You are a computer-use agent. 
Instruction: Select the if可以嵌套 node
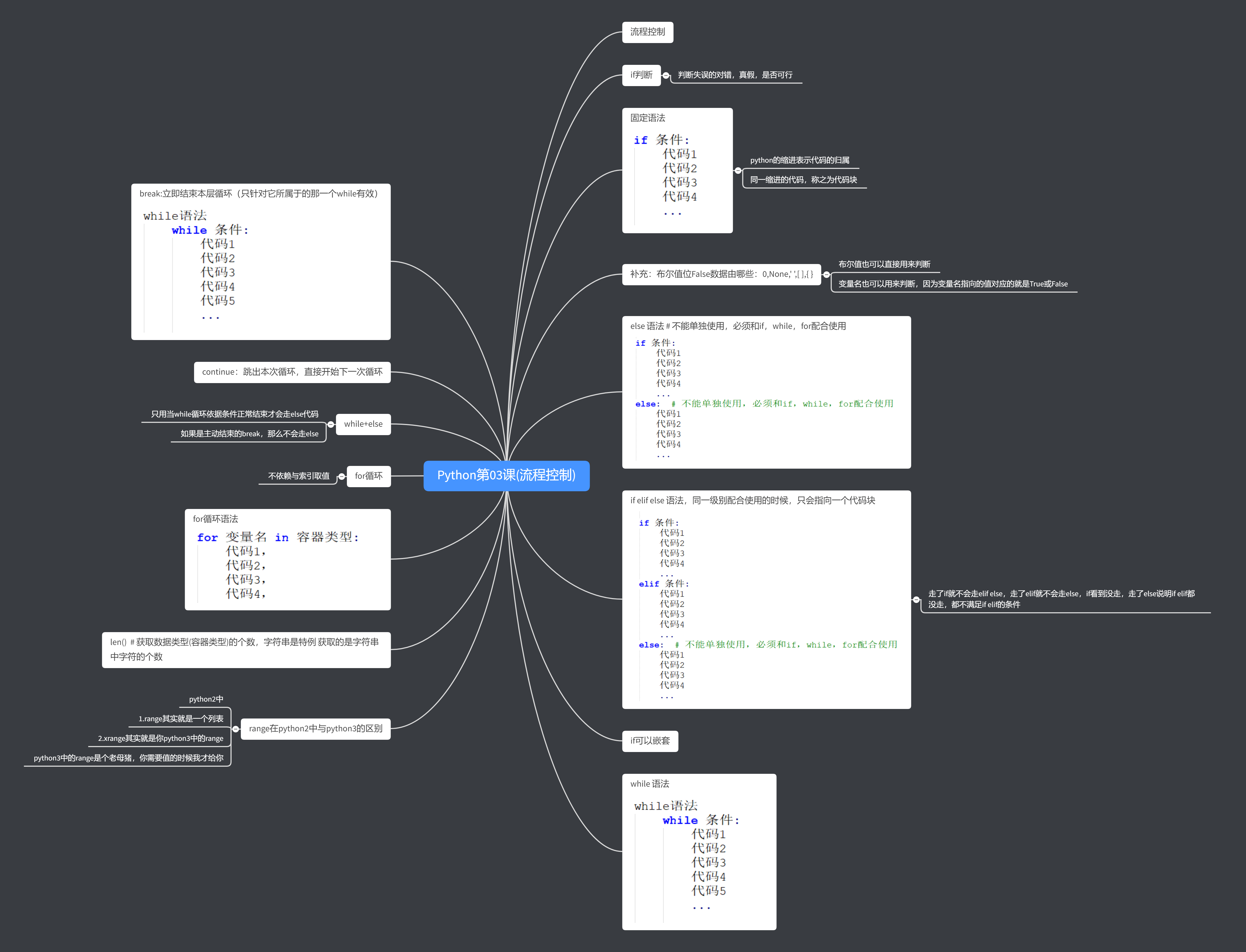pos(650,741)
